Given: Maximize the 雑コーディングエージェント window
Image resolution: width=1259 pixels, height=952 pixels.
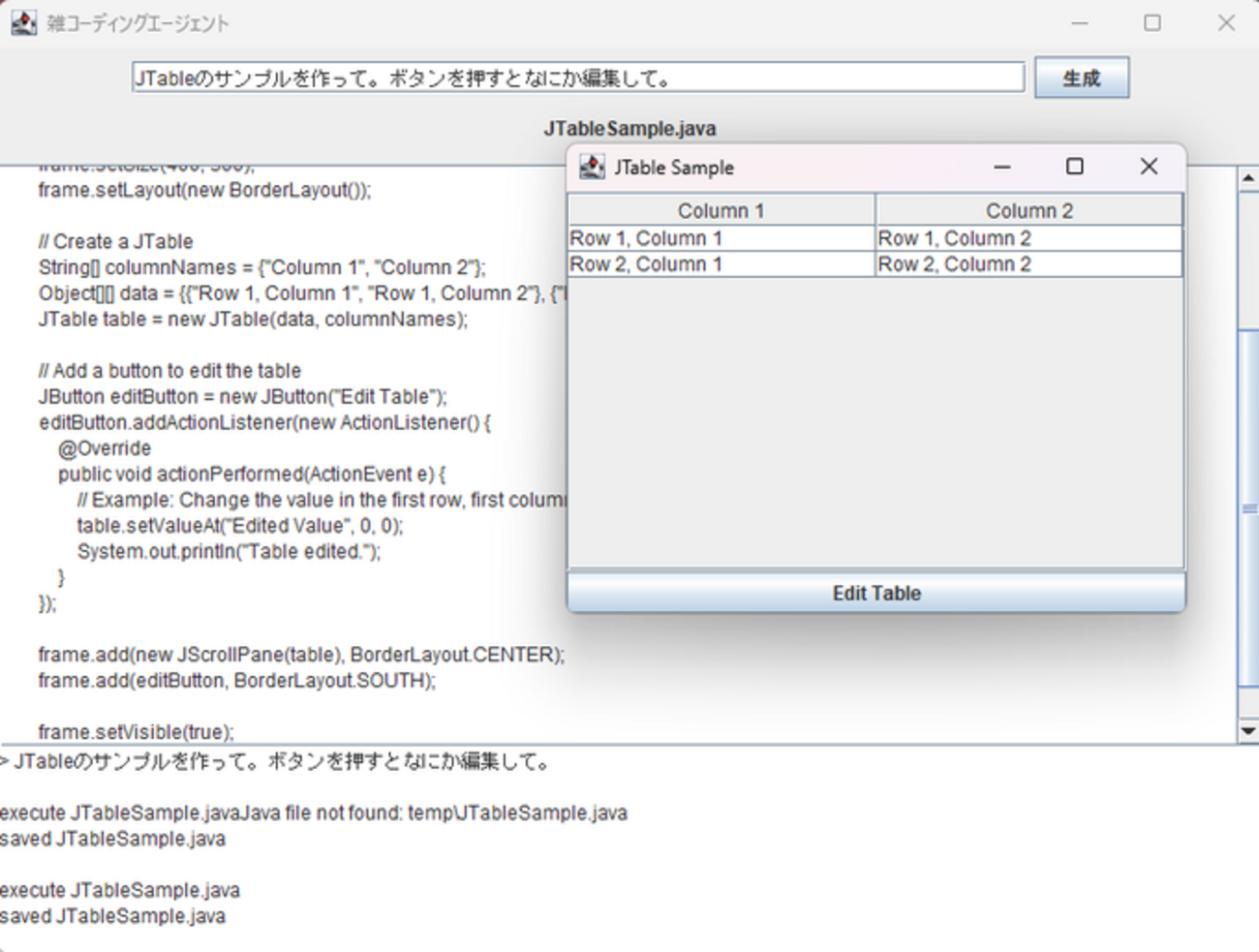Looking at the screenshot, I should point(1152,22).
